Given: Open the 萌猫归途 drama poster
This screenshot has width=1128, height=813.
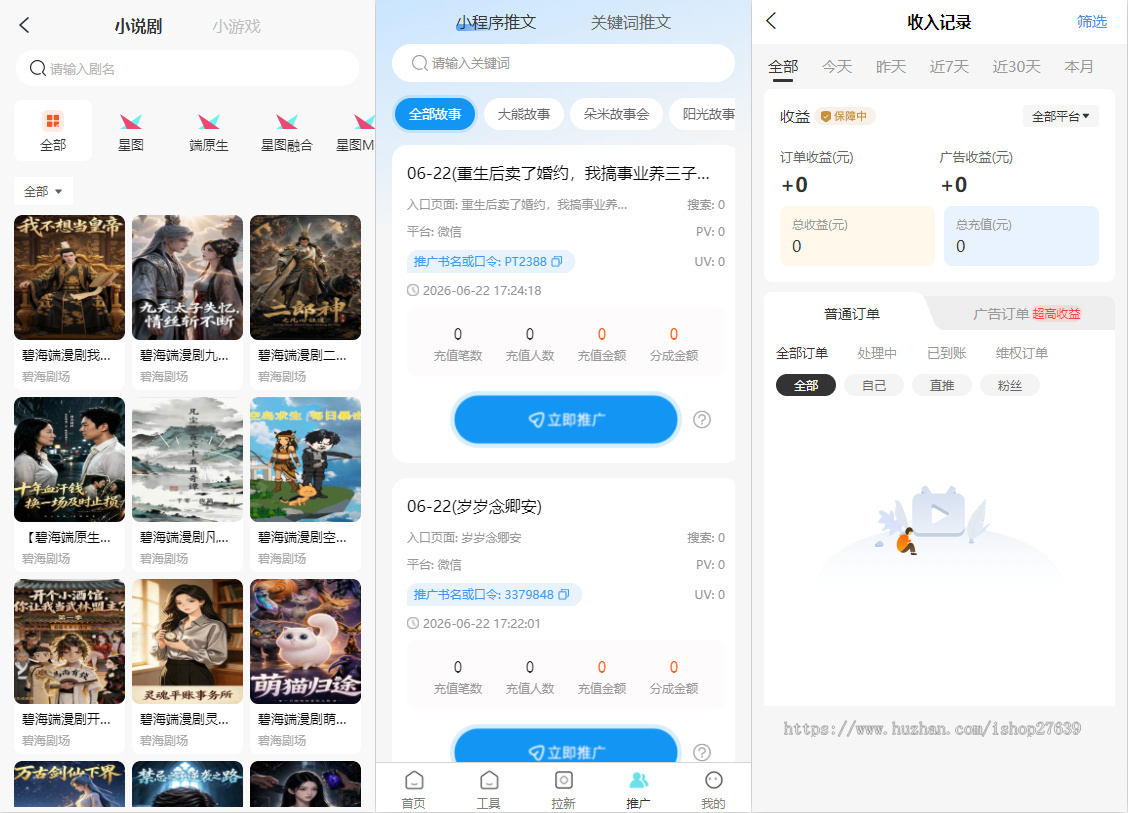Looking at the screenshot, I should pyautogui.click(x=305, y=641).
